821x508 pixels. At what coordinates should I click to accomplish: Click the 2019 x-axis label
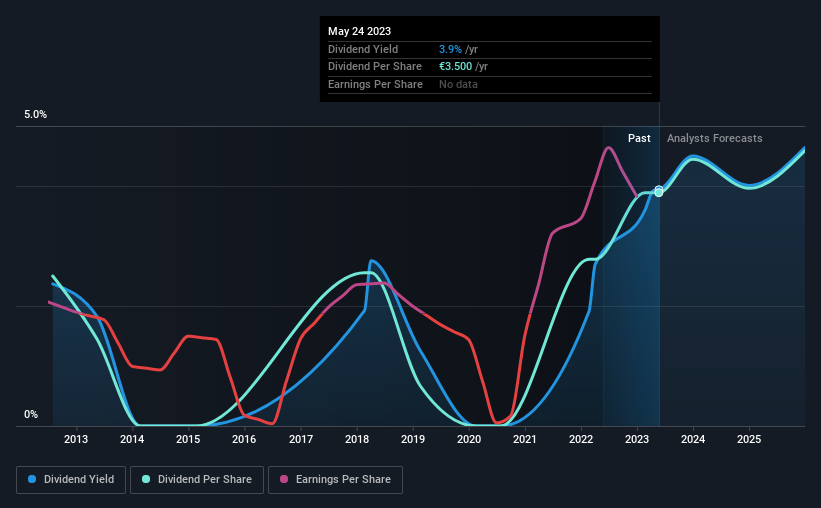click(x=413, y=439)
